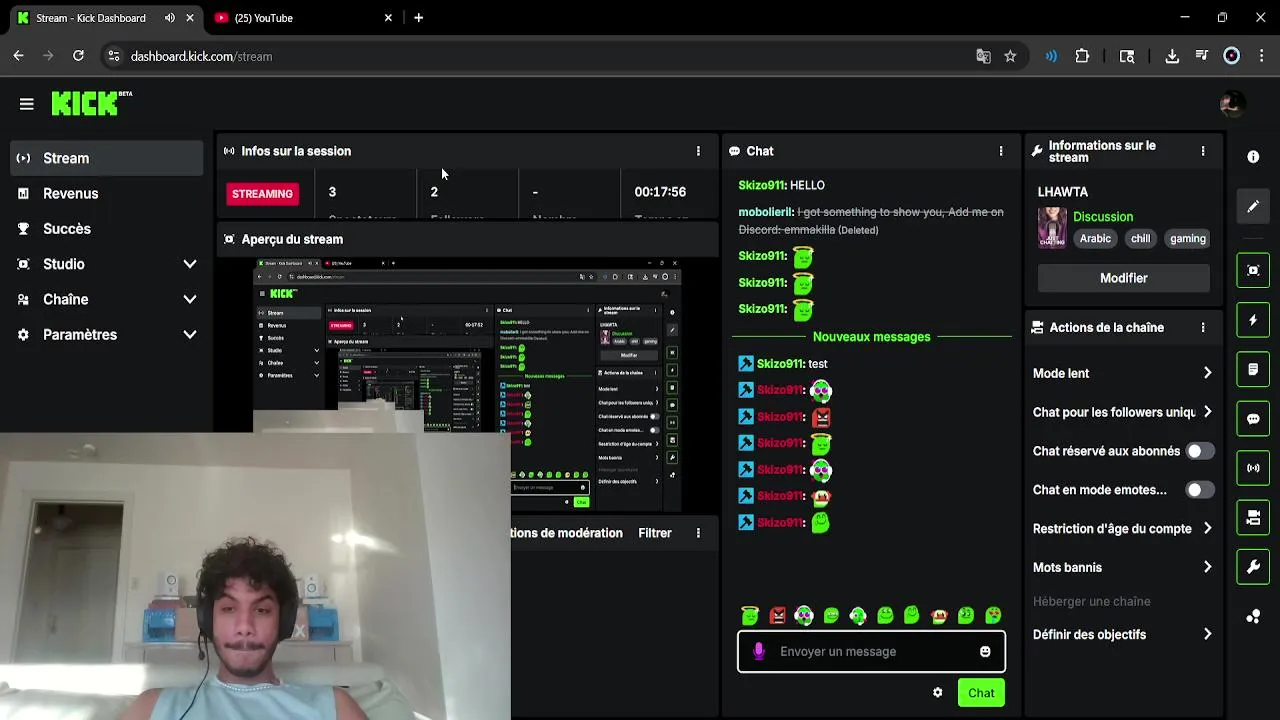Open three-dot menu beside Filtrer
The width and height of the screenshot is (1280, 720).
coord(698,533)
